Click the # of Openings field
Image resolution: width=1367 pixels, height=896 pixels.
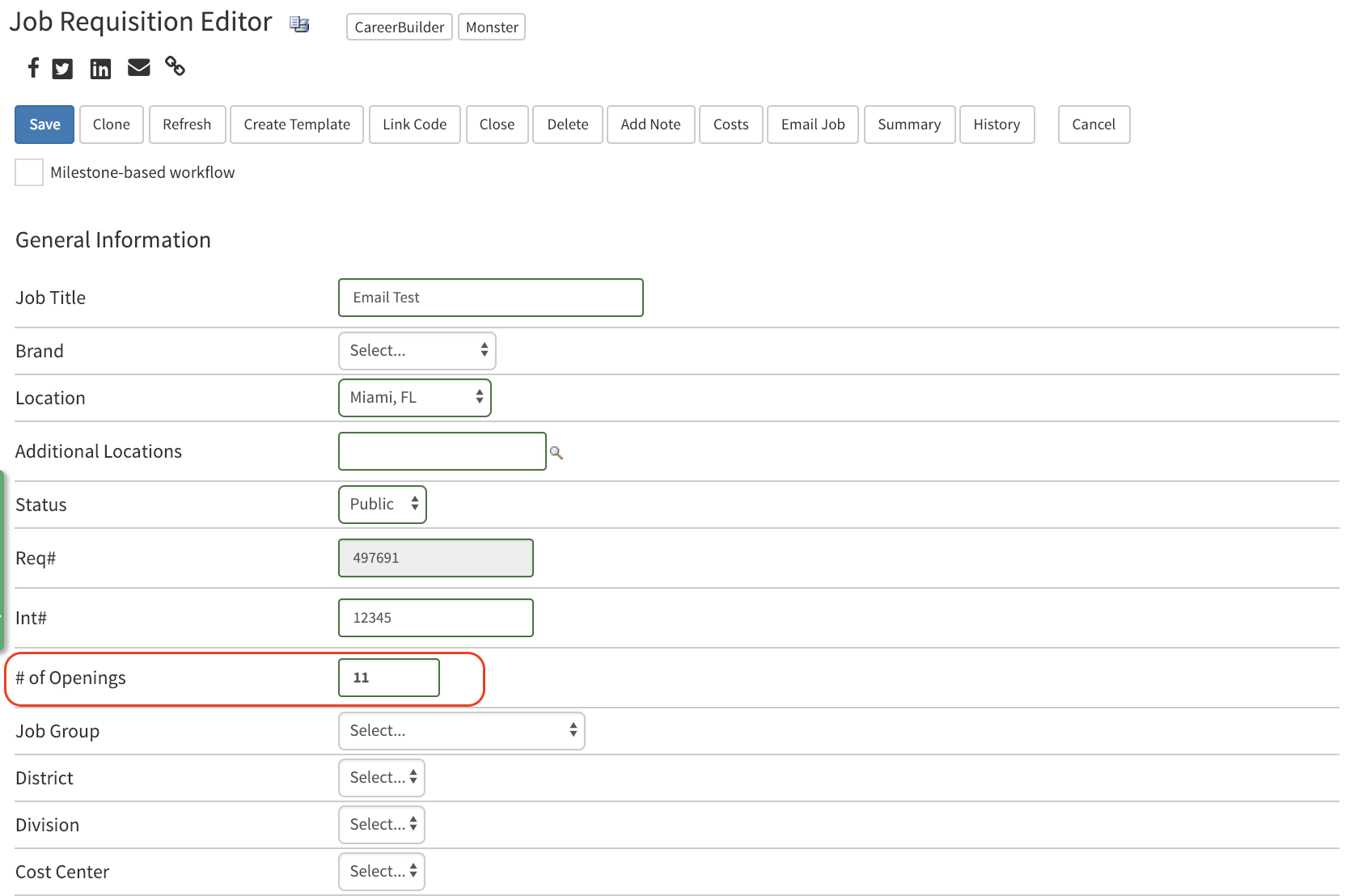click(388, 678)
